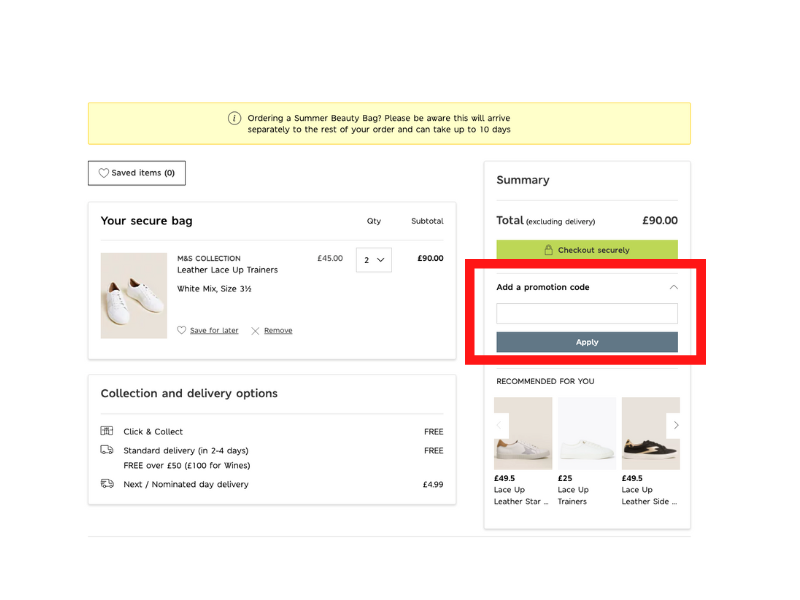This screenshot has height=600, width=800.
Task: Click the Lace Up Leather Side product name
Action: pyautogui.click(x=649, y=495)
